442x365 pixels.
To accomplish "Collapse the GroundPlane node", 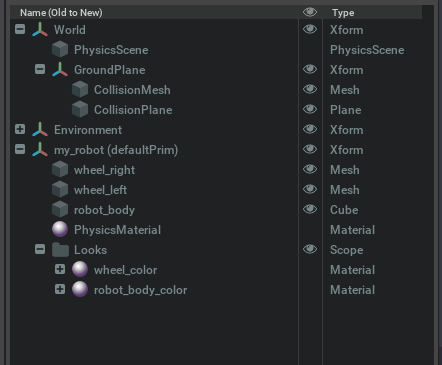I will [x=40, y=69].
